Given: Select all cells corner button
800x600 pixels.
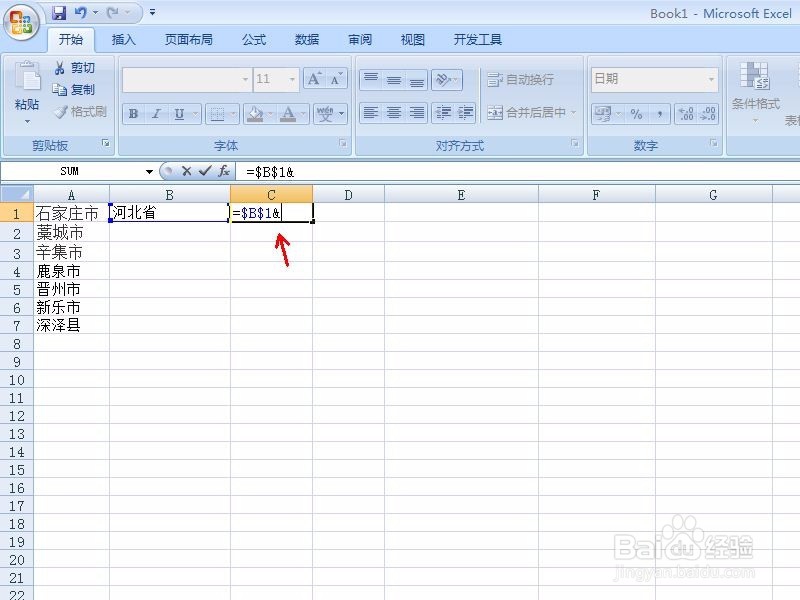Looking at the screenshot, I should 17,194.
